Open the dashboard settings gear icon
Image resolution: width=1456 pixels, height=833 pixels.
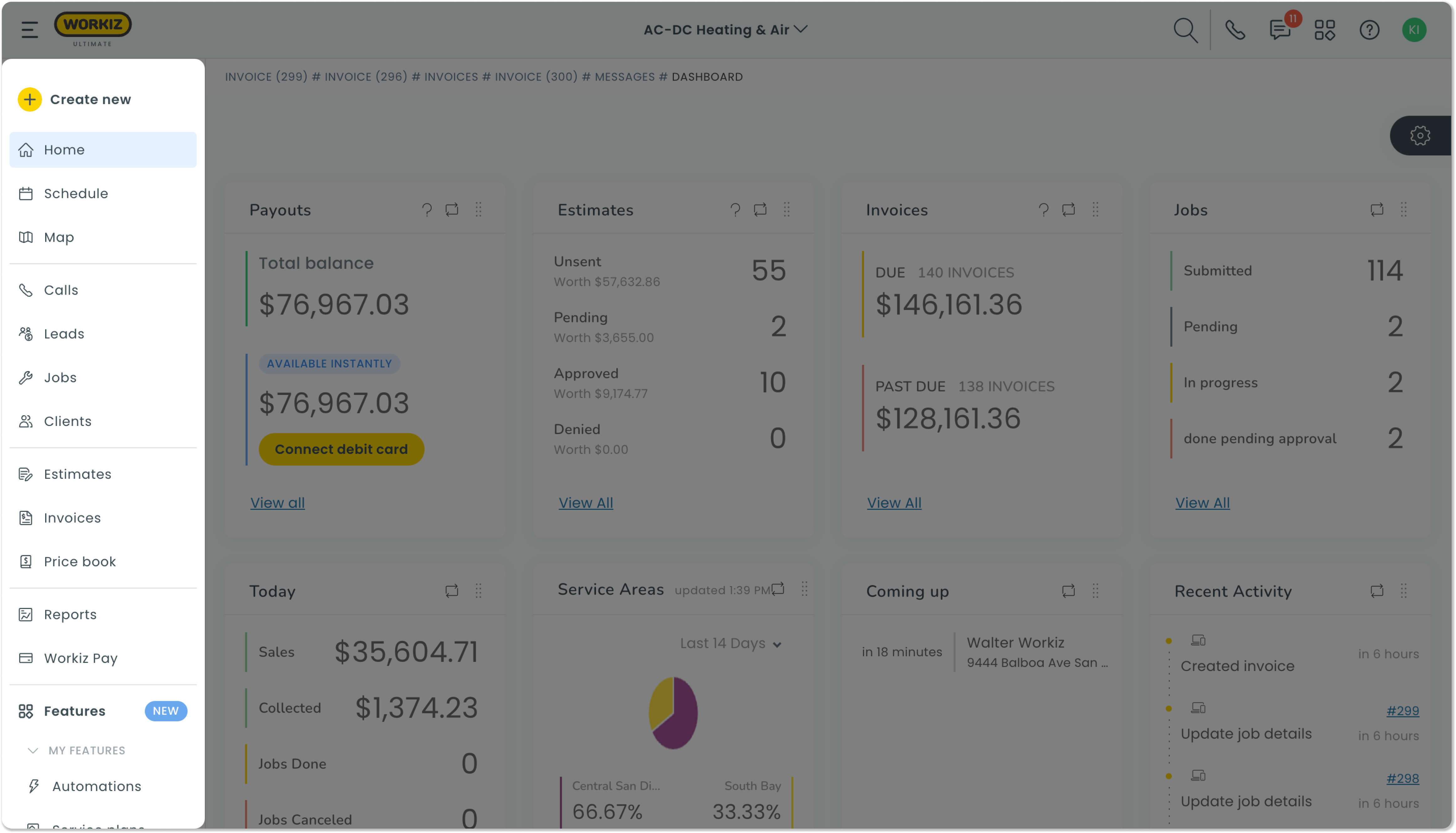point(1420,136)
